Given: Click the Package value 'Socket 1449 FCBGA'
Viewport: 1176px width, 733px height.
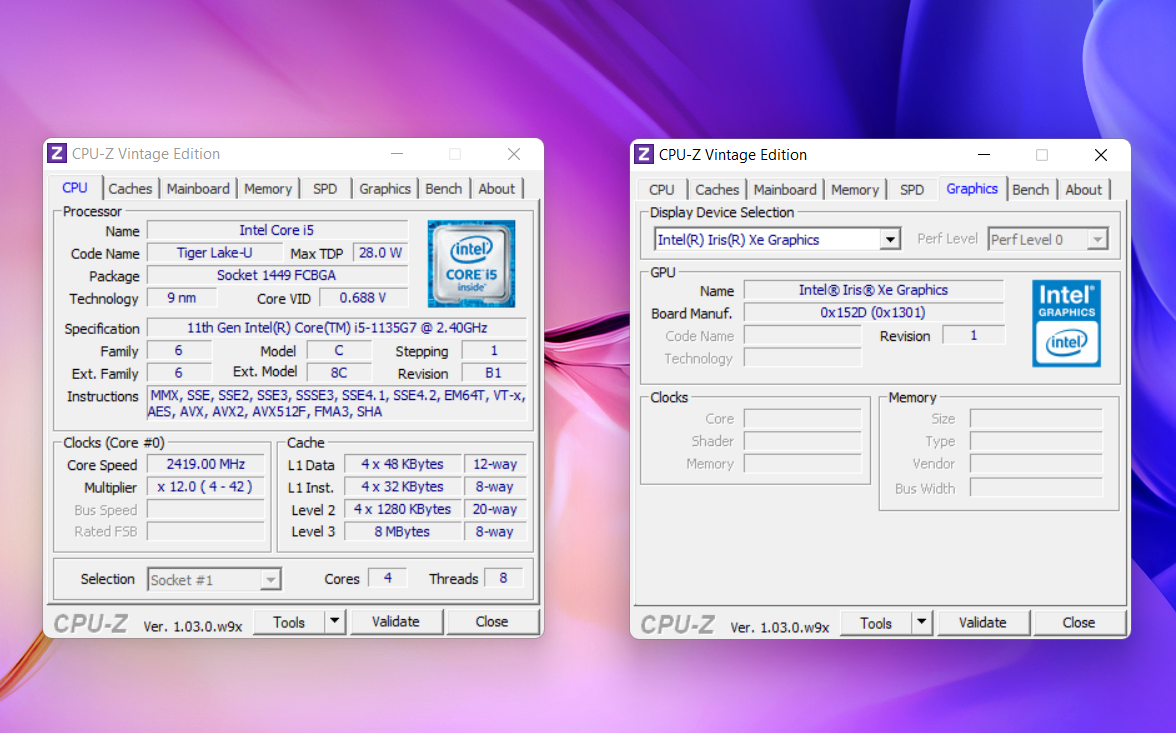Looking at the screenshot, I should [x=277, y=275].
